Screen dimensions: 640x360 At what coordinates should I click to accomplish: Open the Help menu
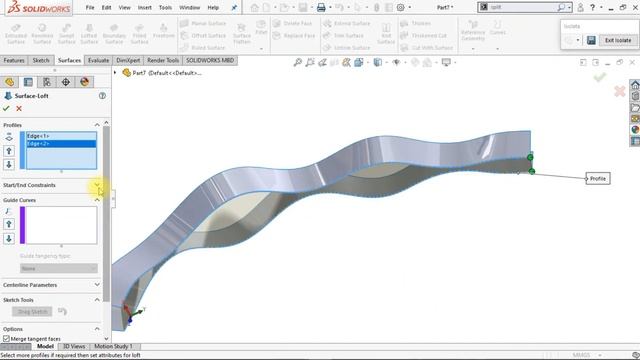tap(213, 7)
